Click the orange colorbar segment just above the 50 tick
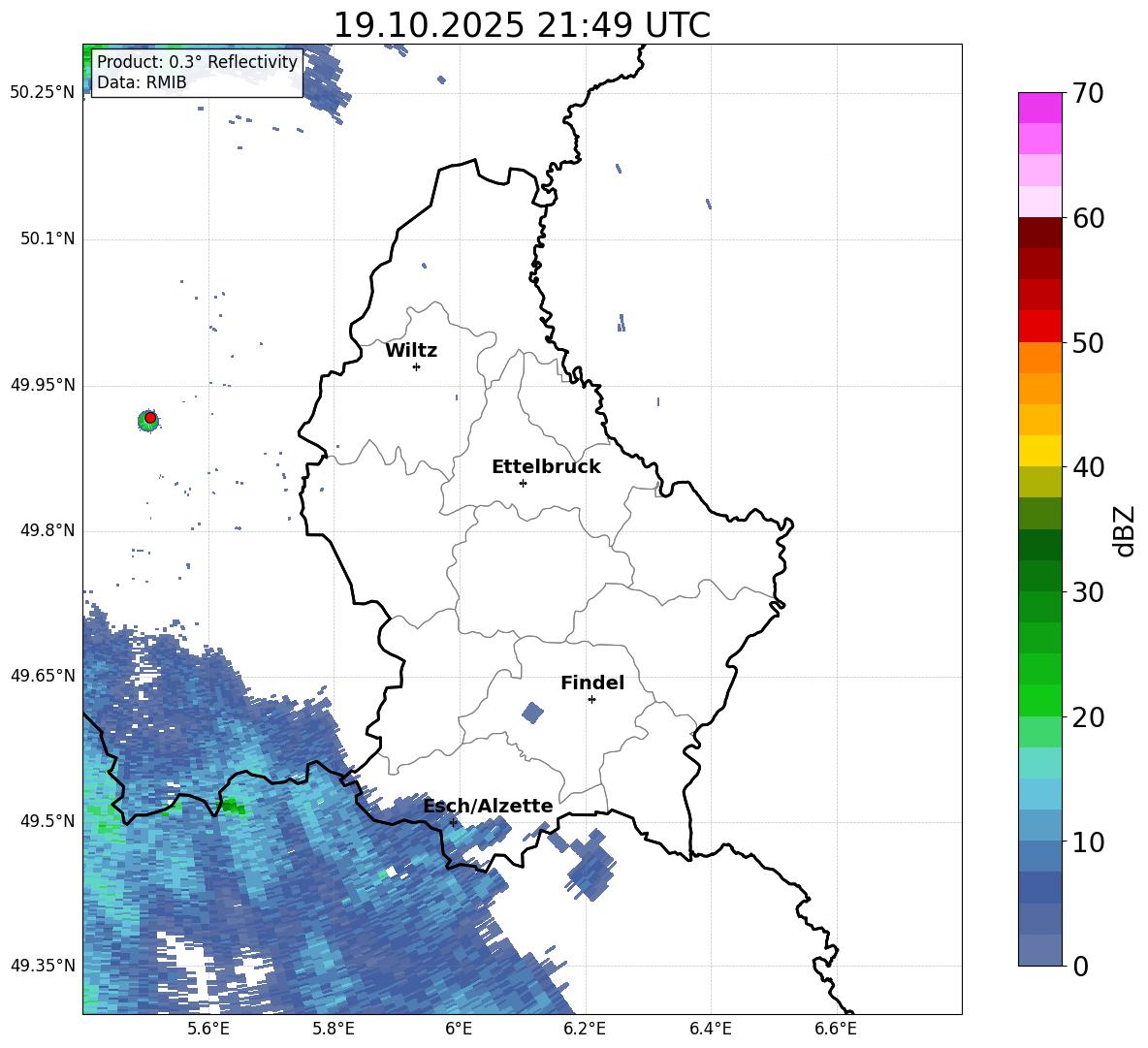The height and width of the screenshot is (1048, 1148). [1040, 358]
